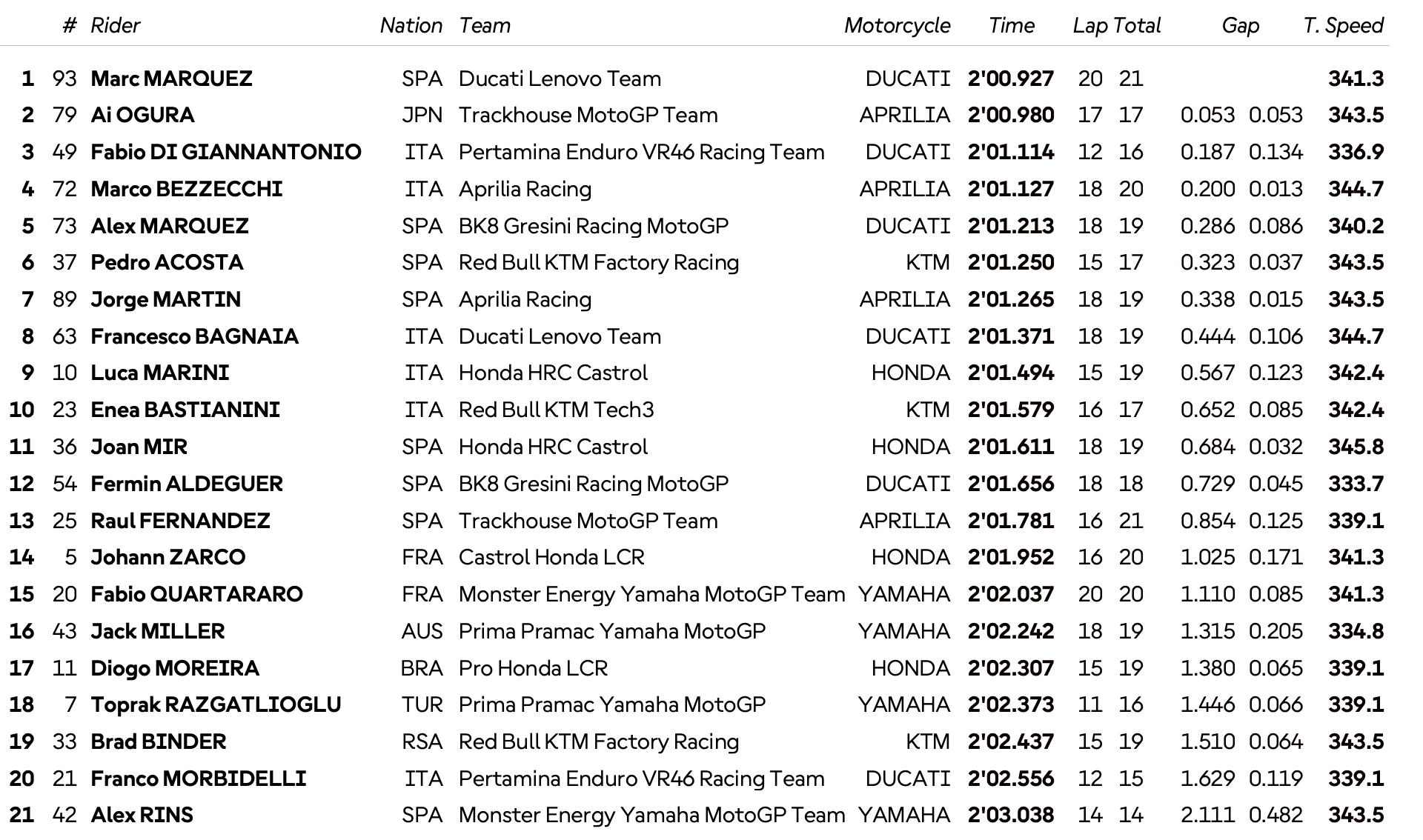1423x840 pixels.
Task: Select Pedro ACOSTA in the table
Action: 167,262
